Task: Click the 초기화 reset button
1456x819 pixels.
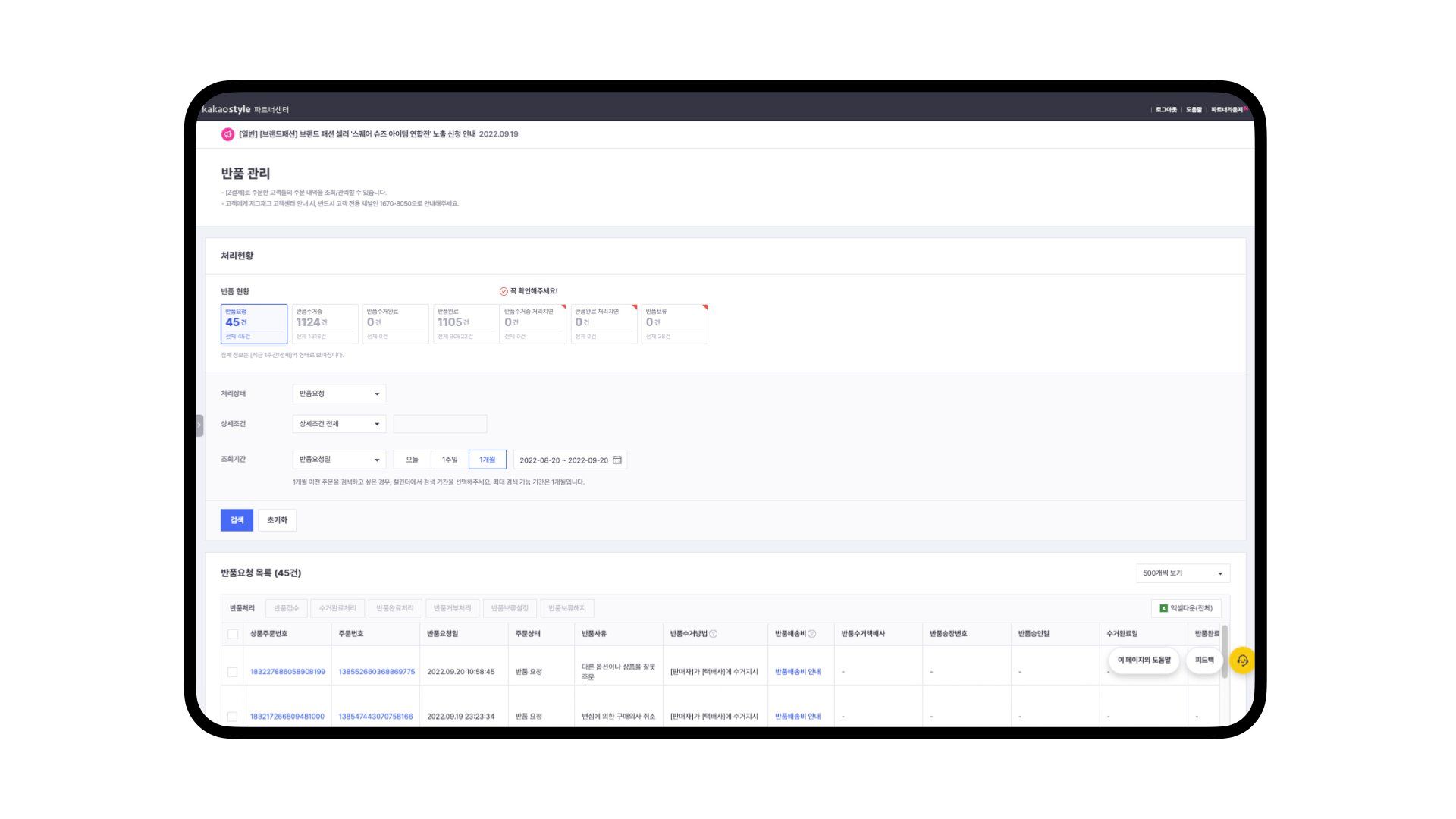Action: click(x=277, y=520)
